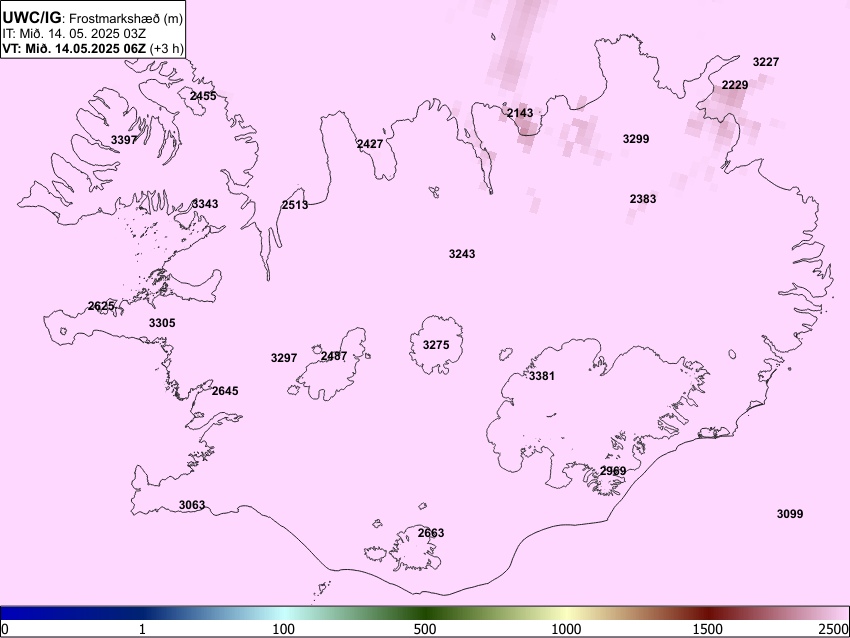Click the map value 2663
This screenshot has width=850, height=638.
tap(431, 533)
